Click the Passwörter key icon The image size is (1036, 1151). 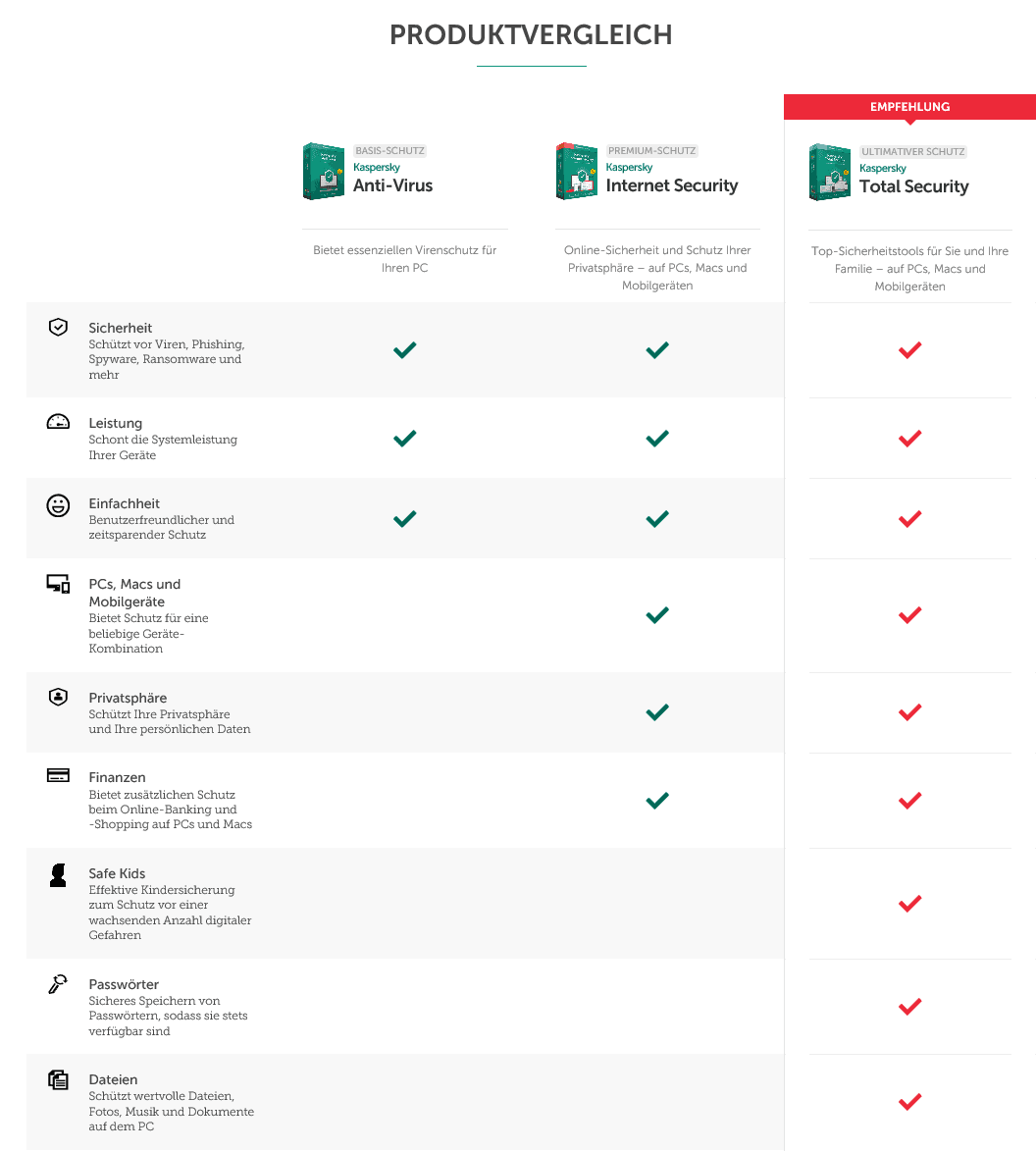point(58,984)
